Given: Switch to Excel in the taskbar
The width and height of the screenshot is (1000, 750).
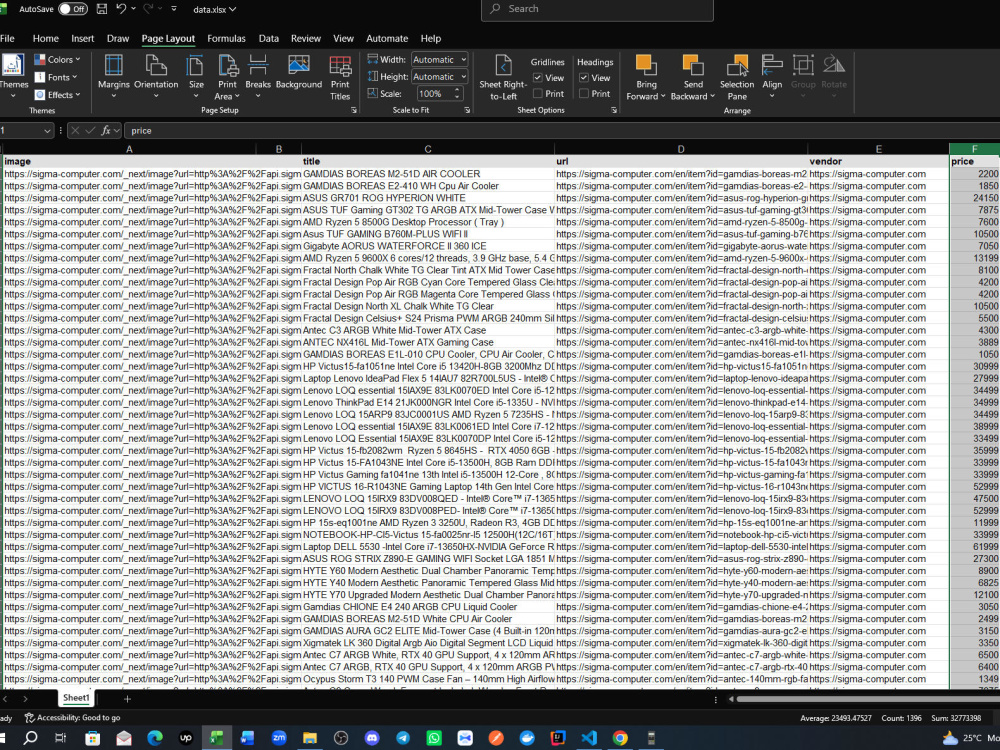Looking at the screenshot, I should point(216,738).
